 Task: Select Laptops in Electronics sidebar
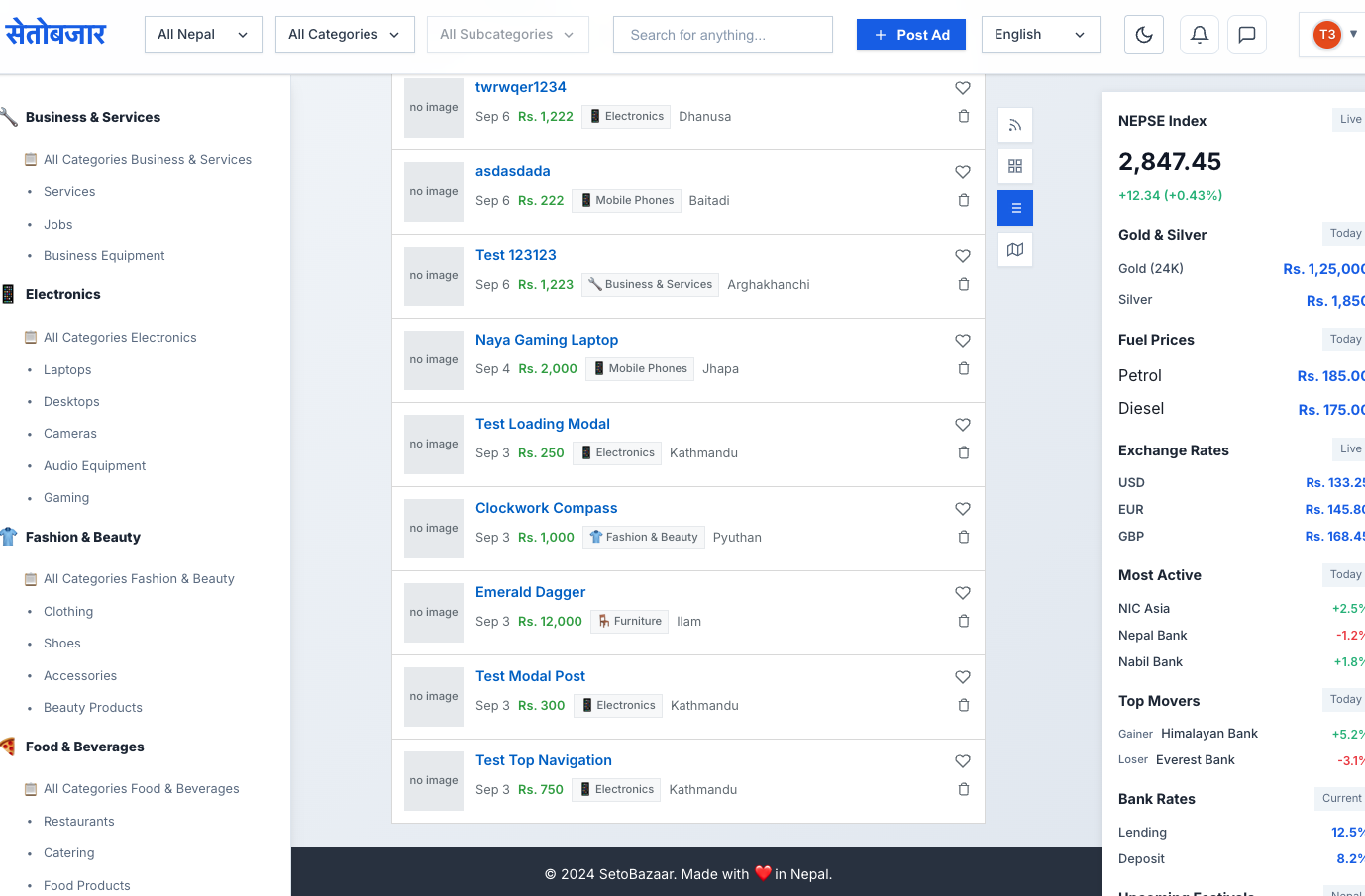67,369
